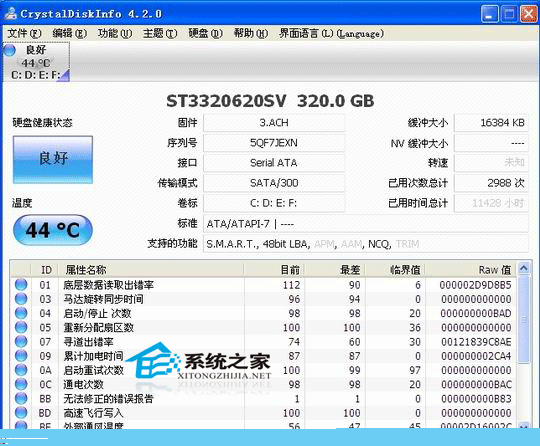Click the 44 °C temperature button
This screenshot has width=540, height=446.
coord(53,230)
